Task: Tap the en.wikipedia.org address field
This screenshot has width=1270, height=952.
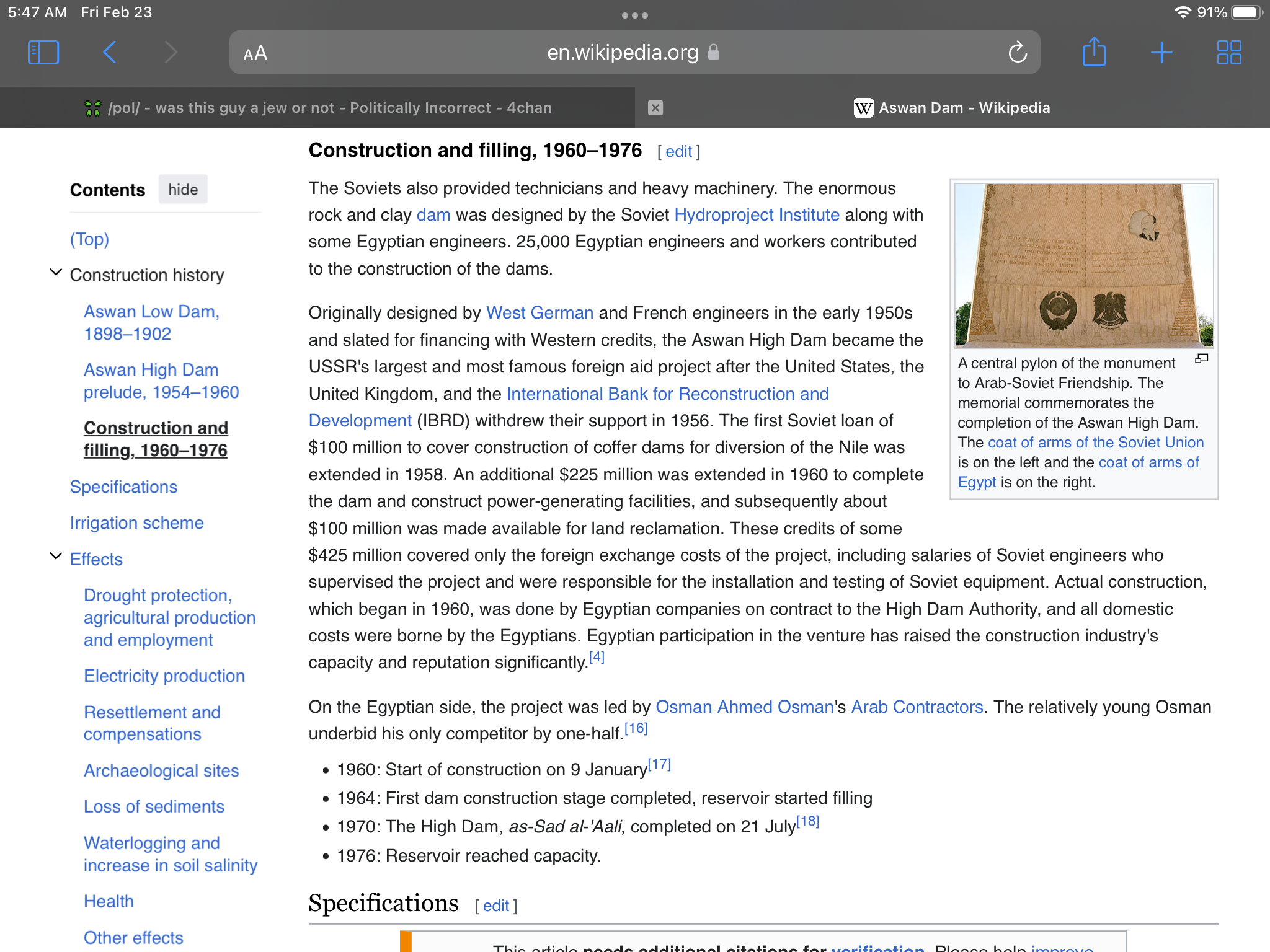Action: click(622, 53)
